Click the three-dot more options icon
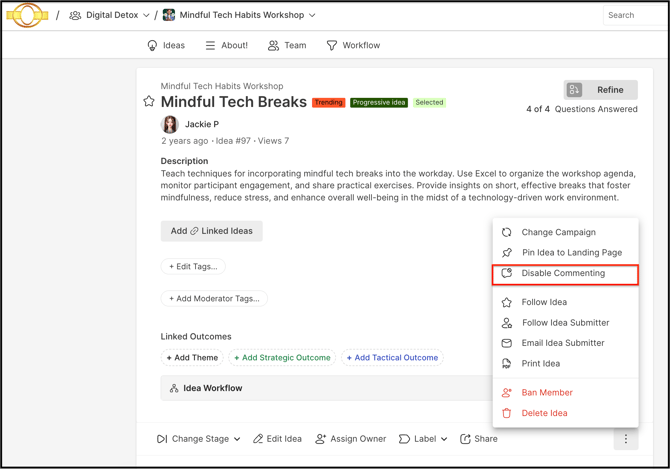 [626, 439]
